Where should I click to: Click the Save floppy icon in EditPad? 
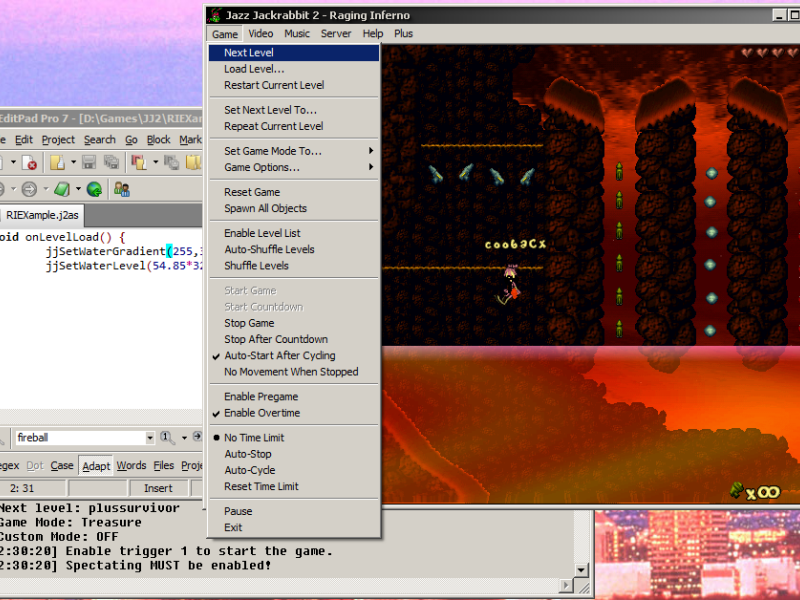pos(89,163)
